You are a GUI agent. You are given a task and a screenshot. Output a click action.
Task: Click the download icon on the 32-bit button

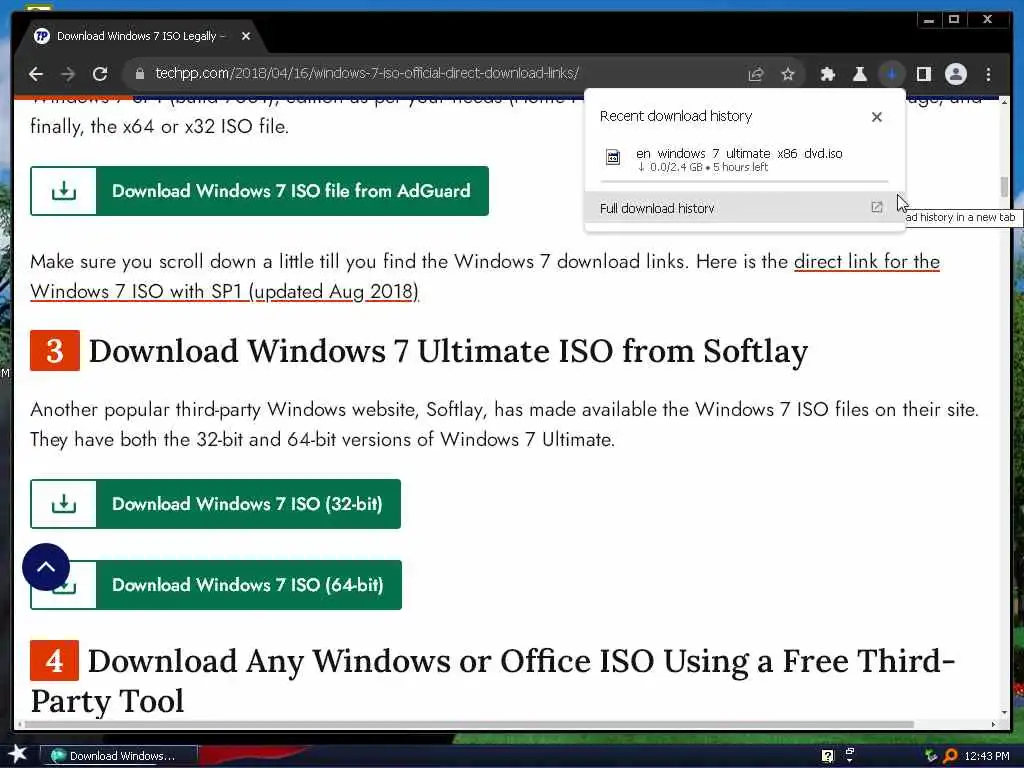pyautogui.click(x=64, y=504)
